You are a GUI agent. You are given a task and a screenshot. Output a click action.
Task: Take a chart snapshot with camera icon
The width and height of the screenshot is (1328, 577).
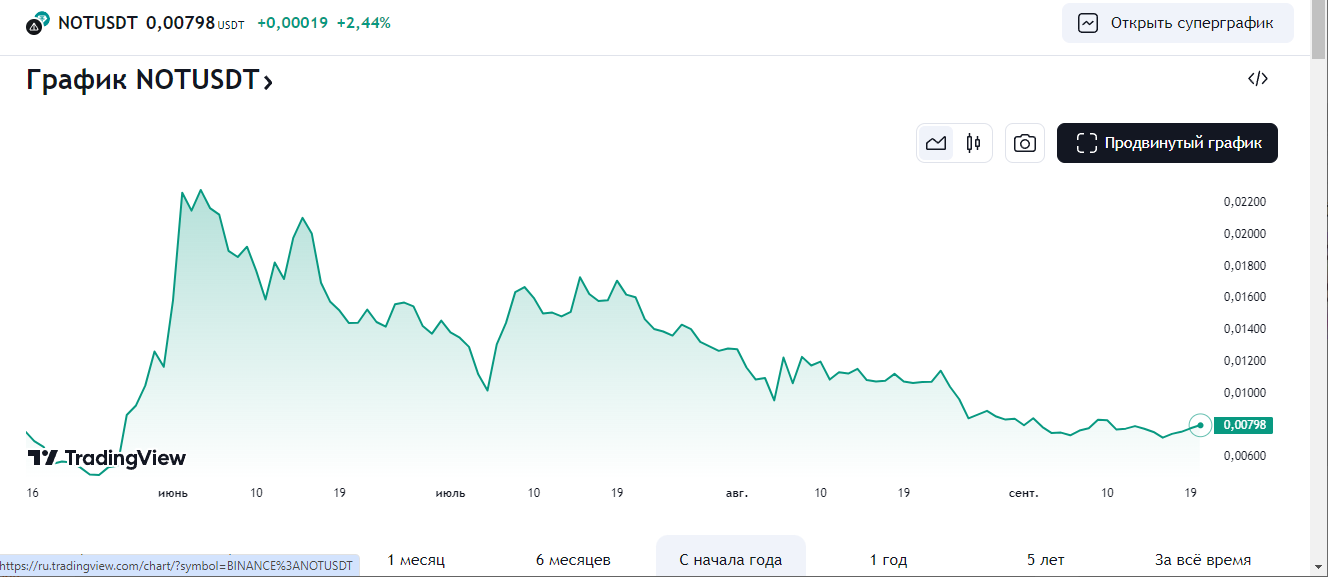(1024, 143)
